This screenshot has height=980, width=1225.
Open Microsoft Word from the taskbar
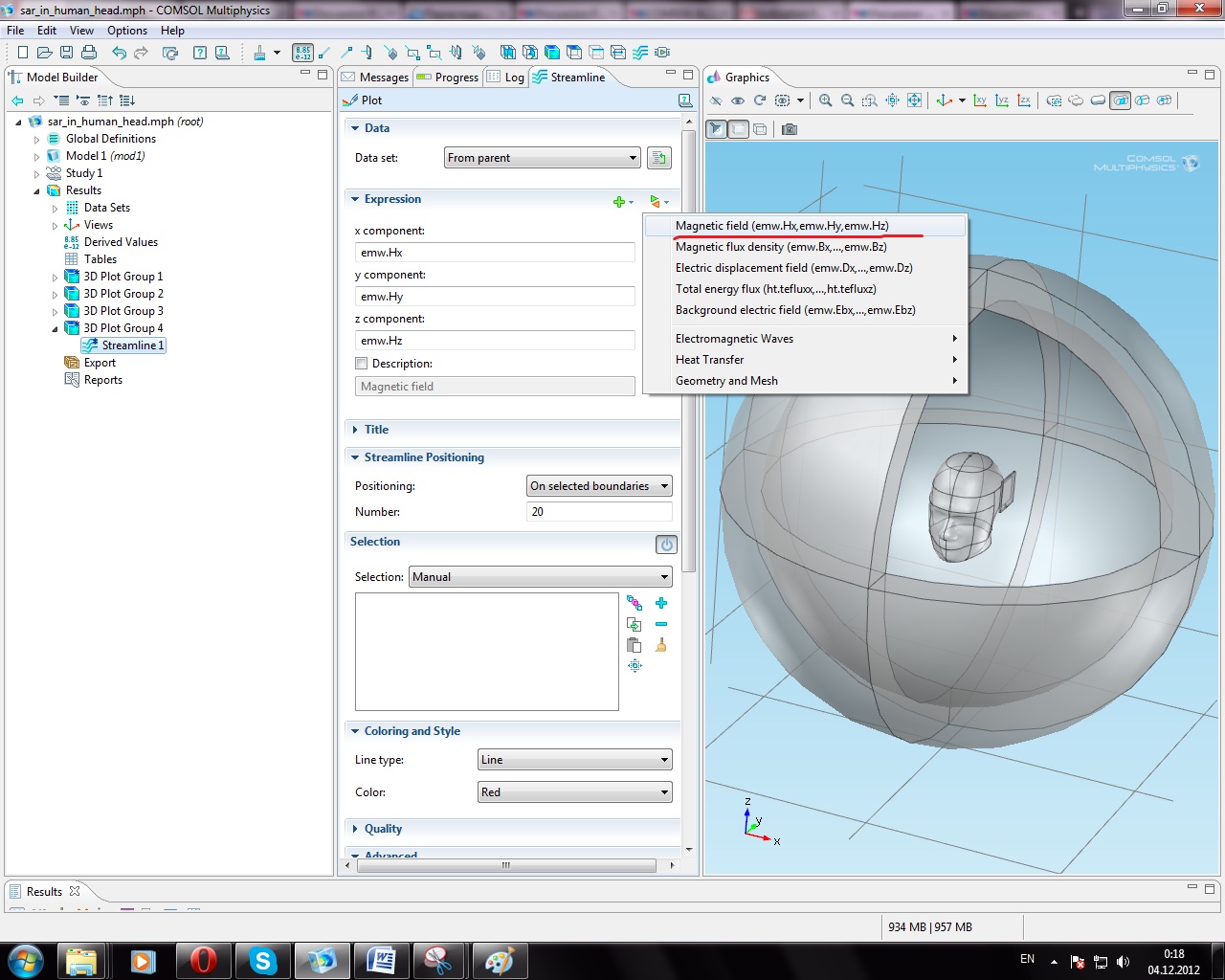[x=381, y=960]
